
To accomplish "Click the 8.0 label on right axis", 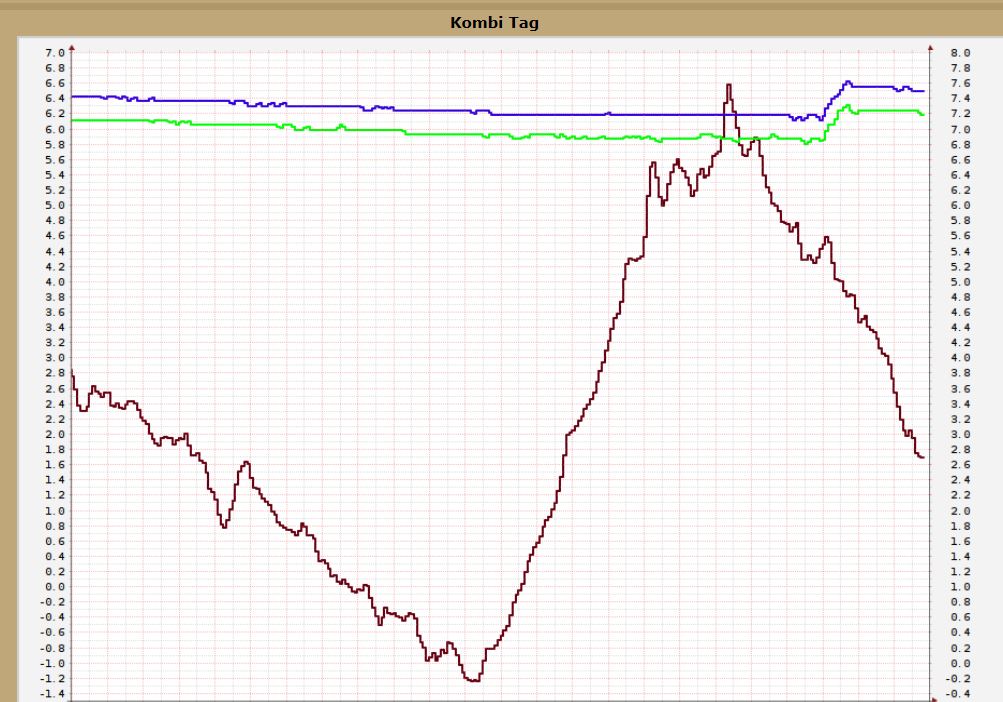I will (959, 53).
